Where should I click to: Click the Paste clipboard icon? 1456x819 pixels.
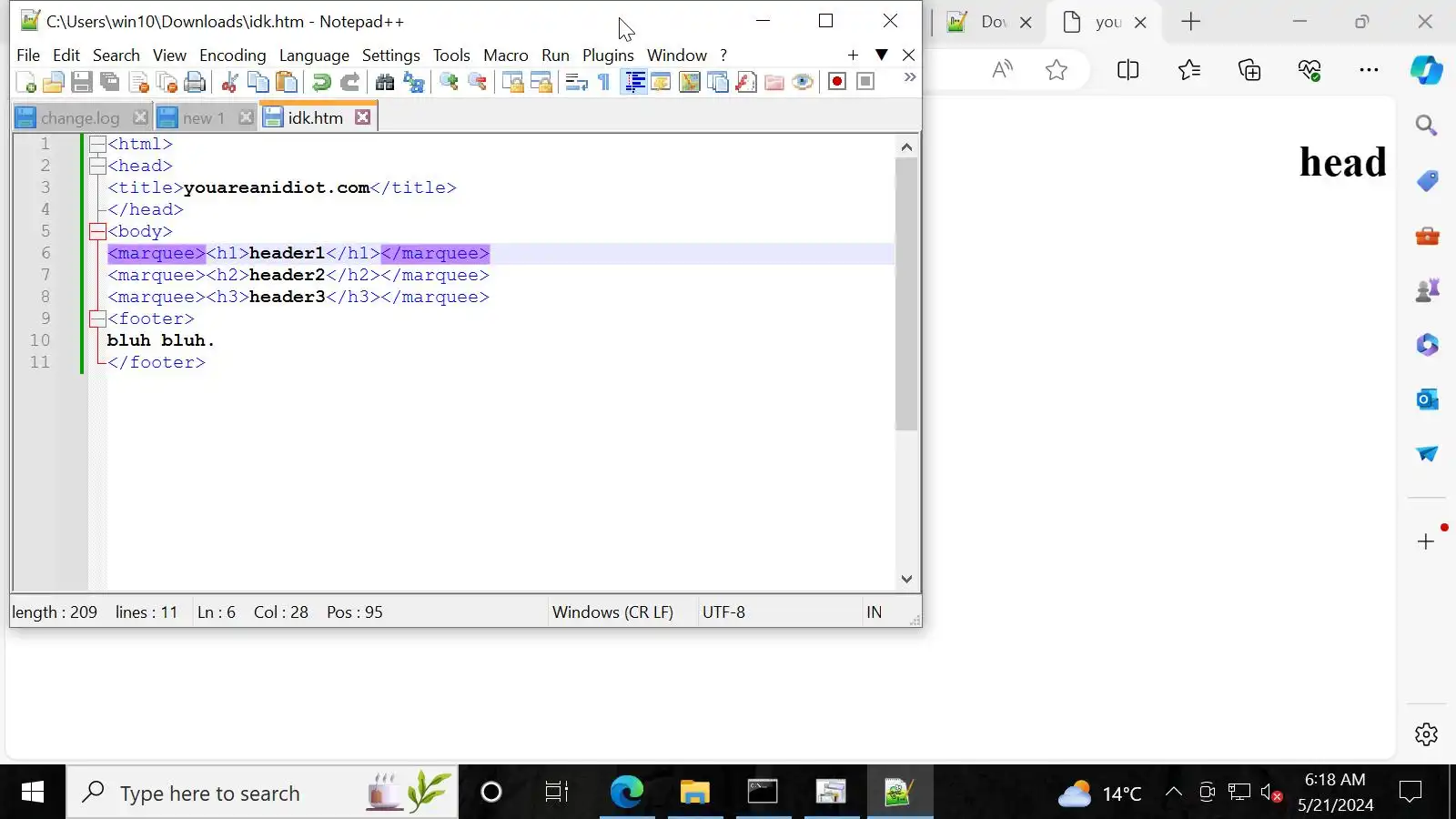(x=287, y=82)
